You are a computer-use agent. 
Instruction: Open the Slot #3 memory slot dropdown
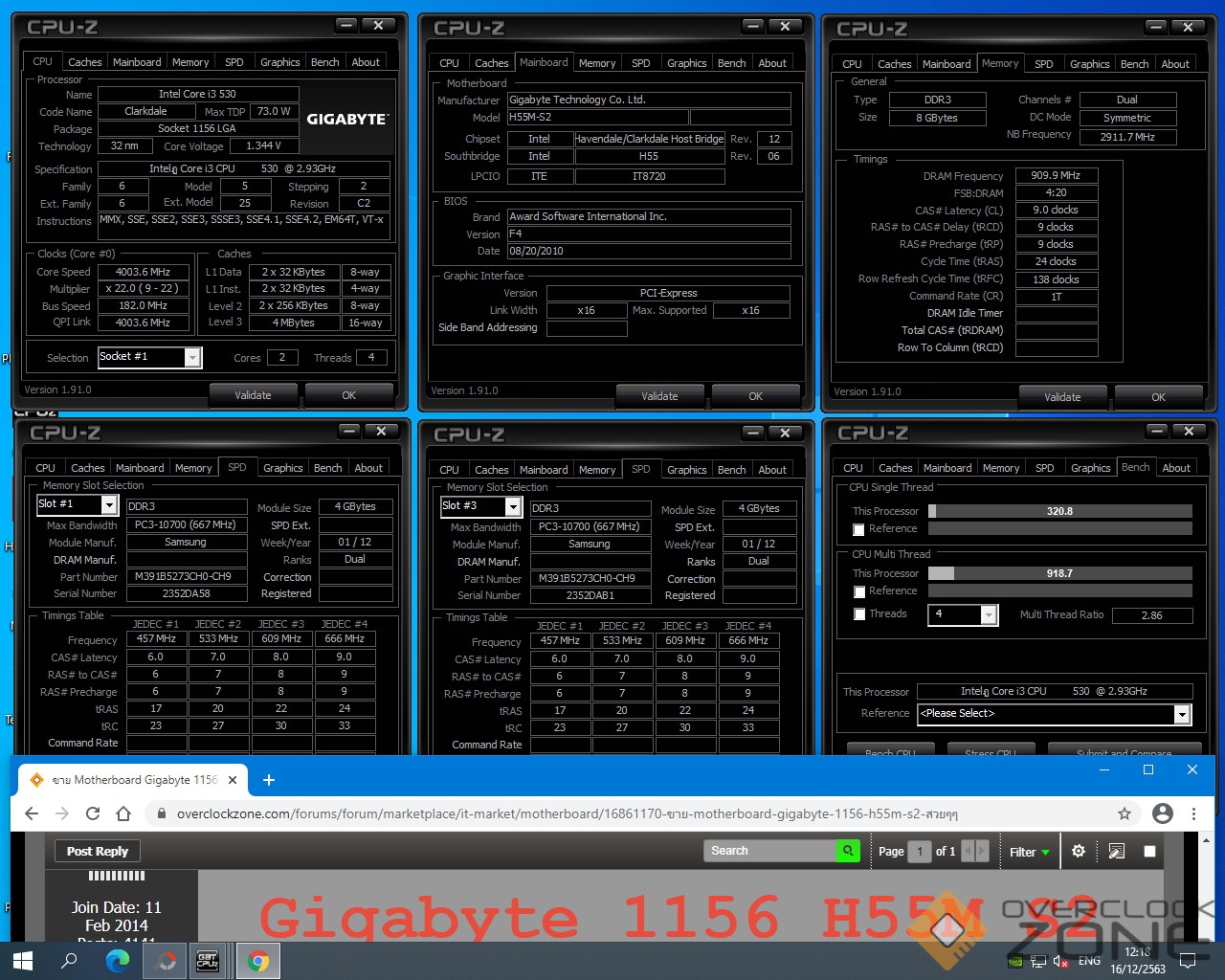coord(513,506)
